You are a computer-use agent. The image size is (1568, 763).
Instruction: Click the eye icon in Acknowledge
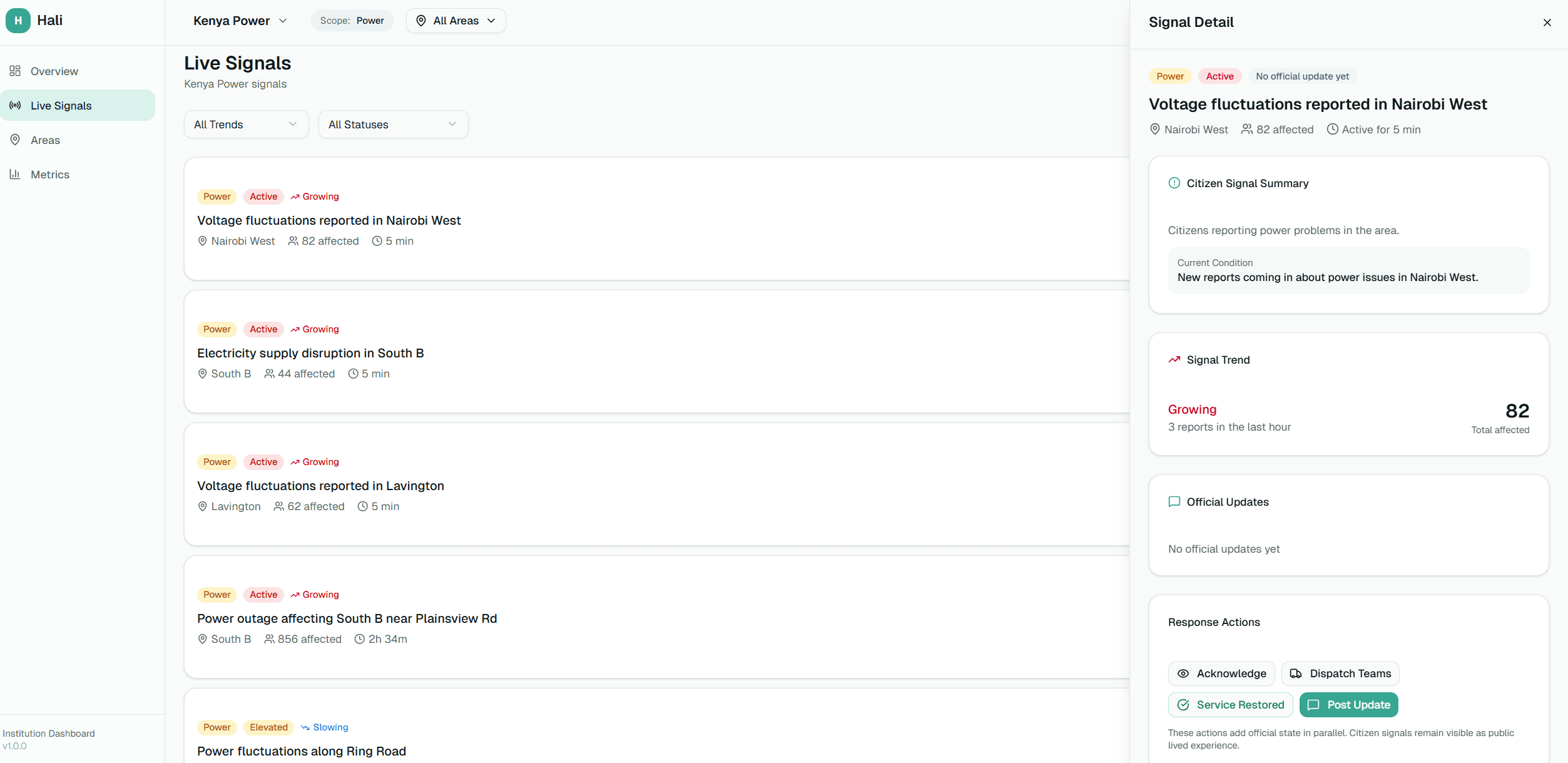pyautogui.click(x=1183, y=673)
